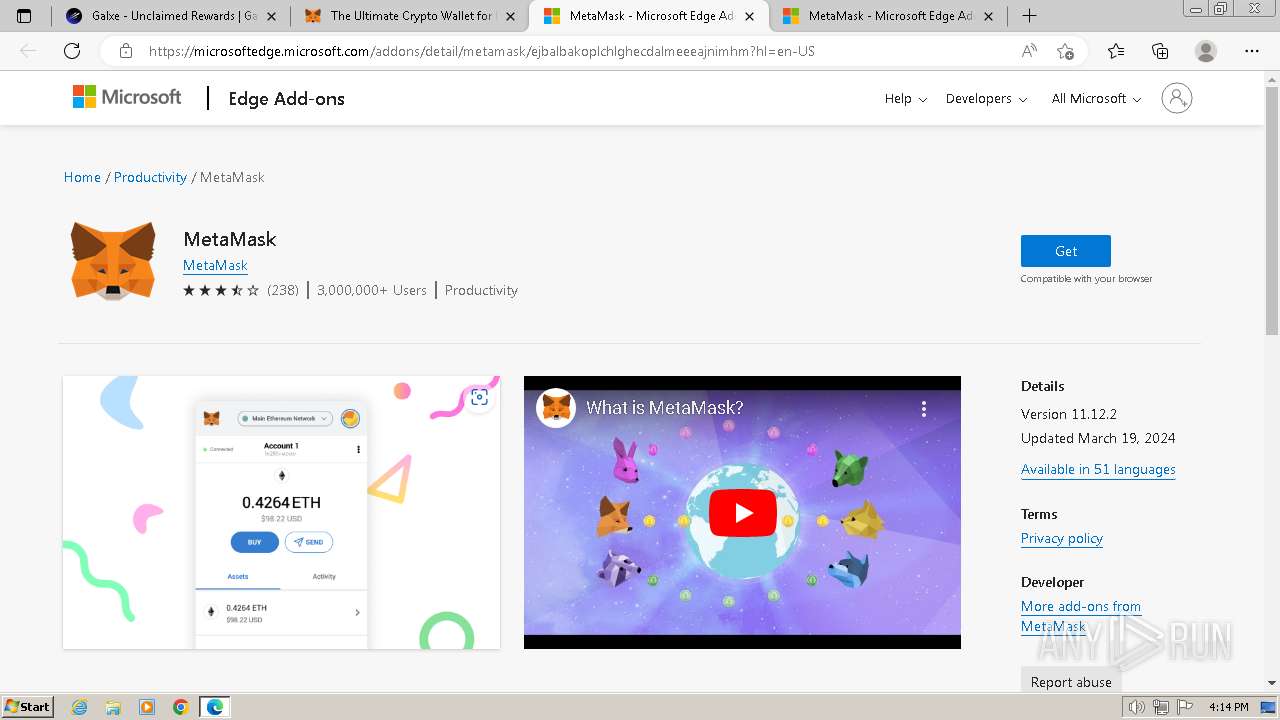Click the browser back arrow

[x=28, y=51]
